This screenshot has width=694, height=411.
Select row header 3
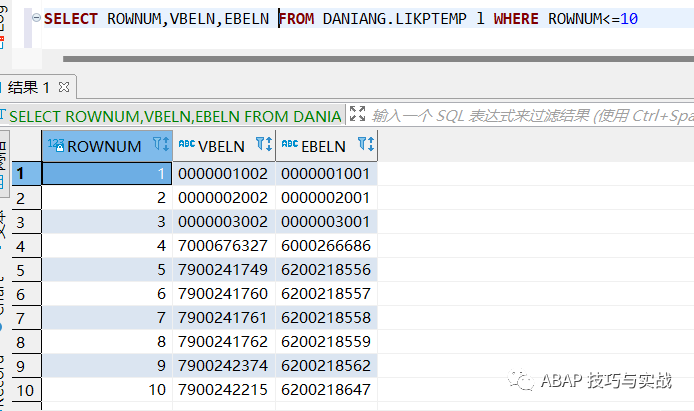27,222
